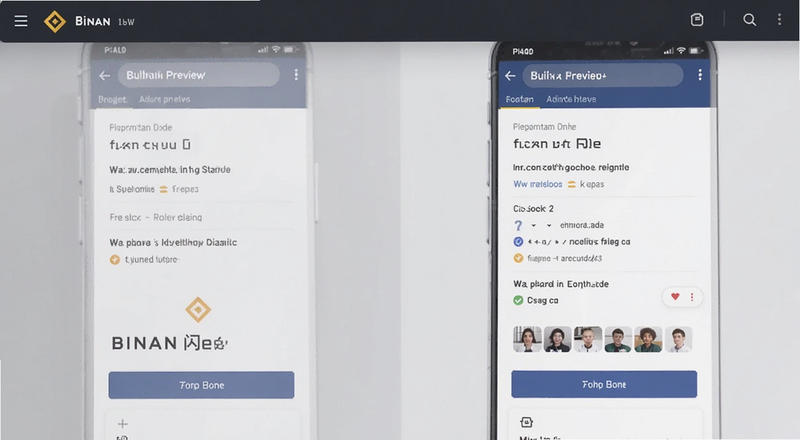The width and height of the screenshot is (800, 440).
Task: Click the yellow swap icon beside 'k epas'
Action: click(571, 184)
